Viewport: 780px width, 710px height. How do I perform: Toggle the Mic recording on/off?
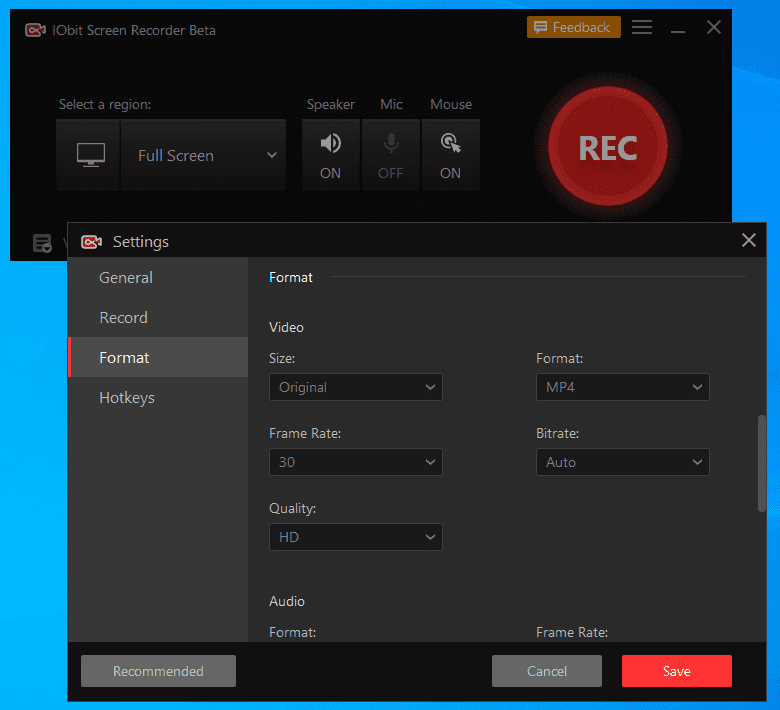pos(390,155)
